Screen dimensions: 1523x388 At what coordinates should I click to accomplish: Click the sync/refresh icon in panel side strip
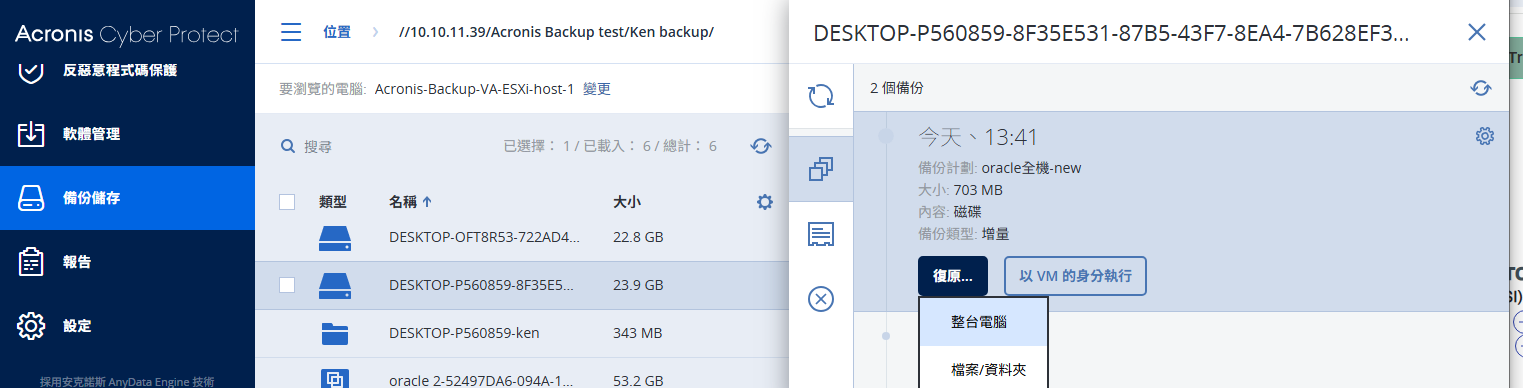point(821,96)
